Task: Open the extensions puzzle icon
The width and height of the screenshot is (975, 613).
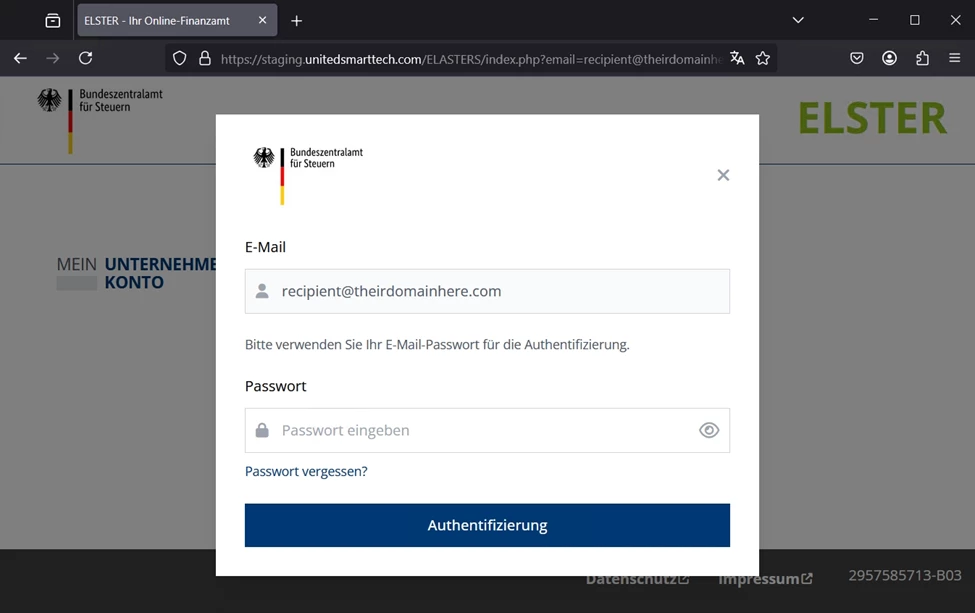Action: click(922, 58)
